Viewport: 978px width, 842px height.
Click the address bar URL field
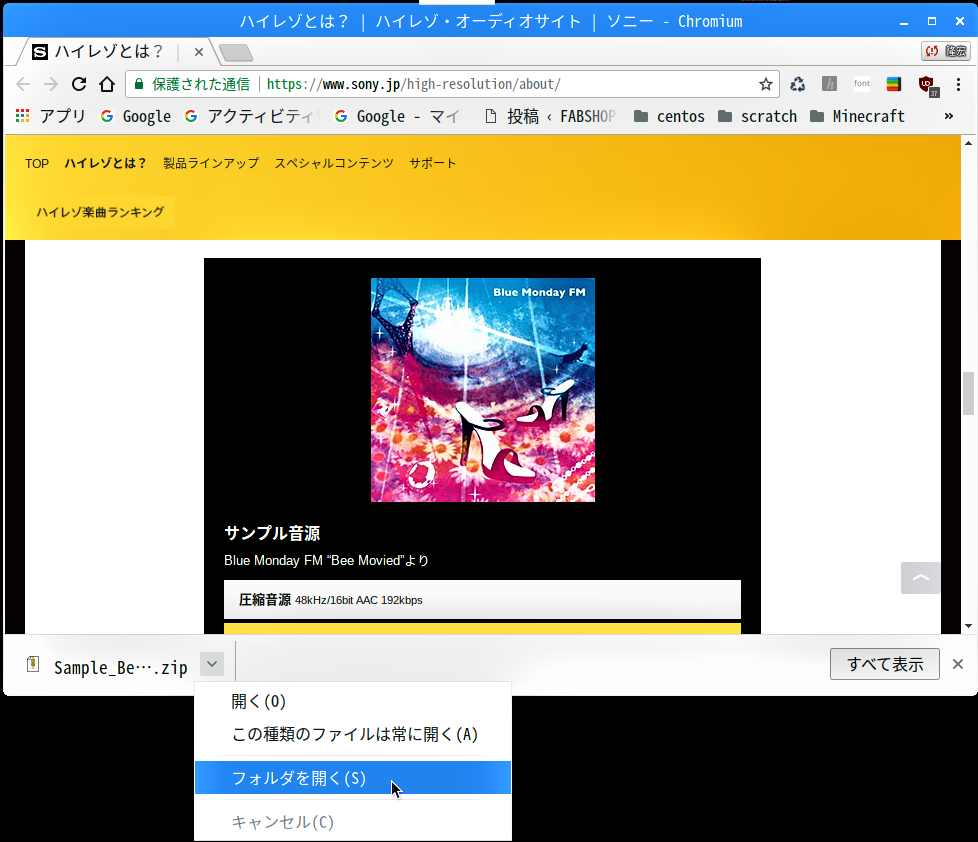452,84
